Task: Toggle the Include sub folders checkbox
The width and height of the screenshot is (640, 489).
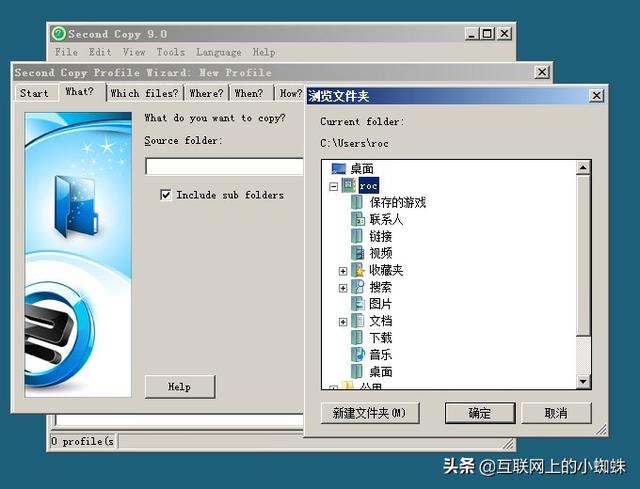Action: point(165,195)
